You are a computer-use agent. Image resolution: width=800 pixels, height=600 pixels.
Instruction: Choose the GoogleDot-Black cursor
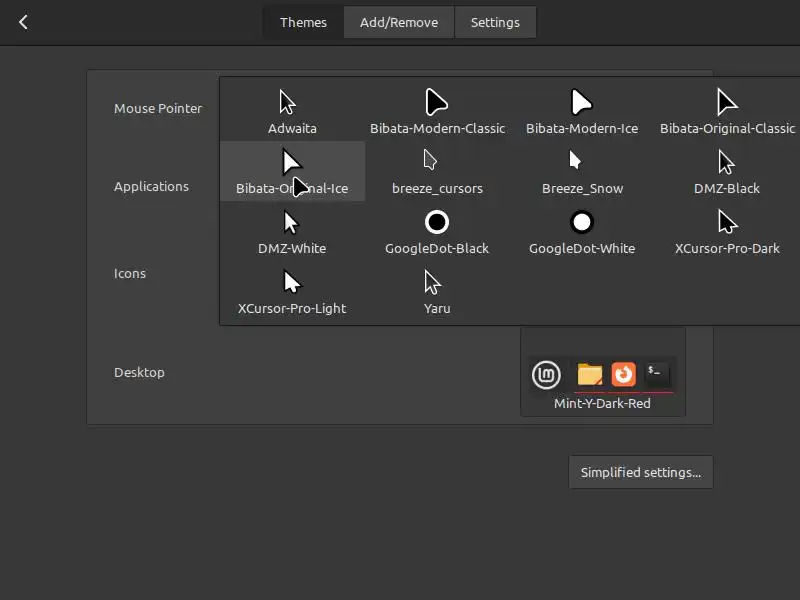[437, 231]
